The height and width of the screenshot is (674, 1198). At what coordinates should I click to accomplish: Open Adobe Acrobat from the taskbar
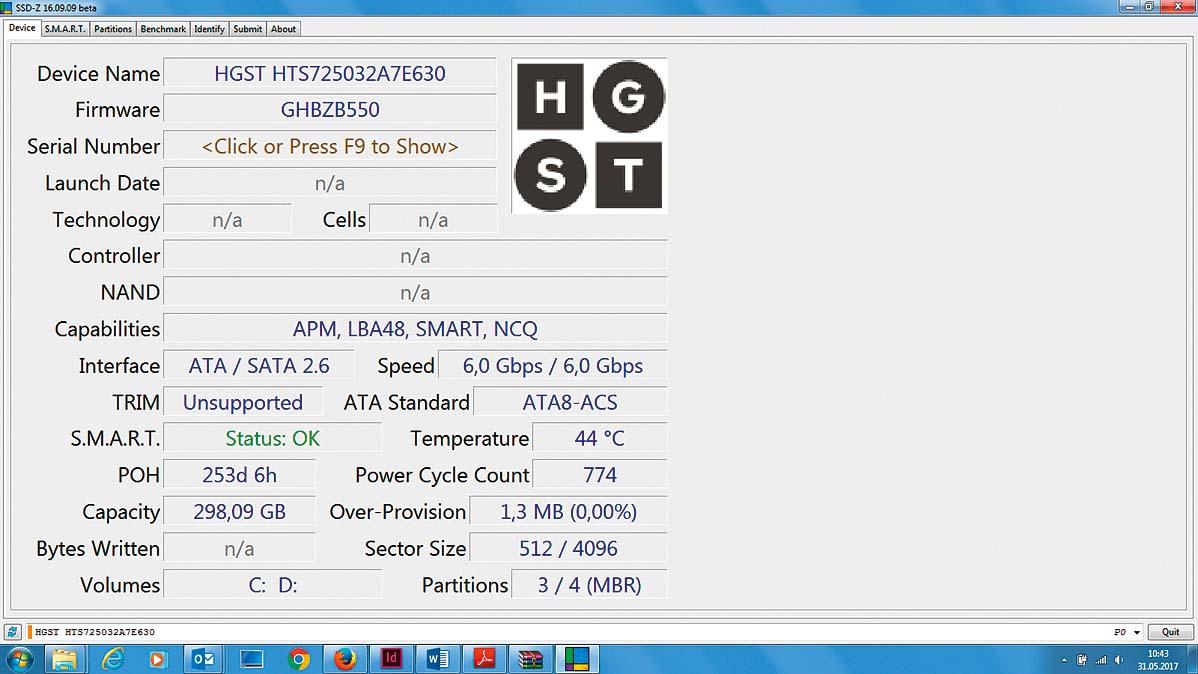(484, 659)
